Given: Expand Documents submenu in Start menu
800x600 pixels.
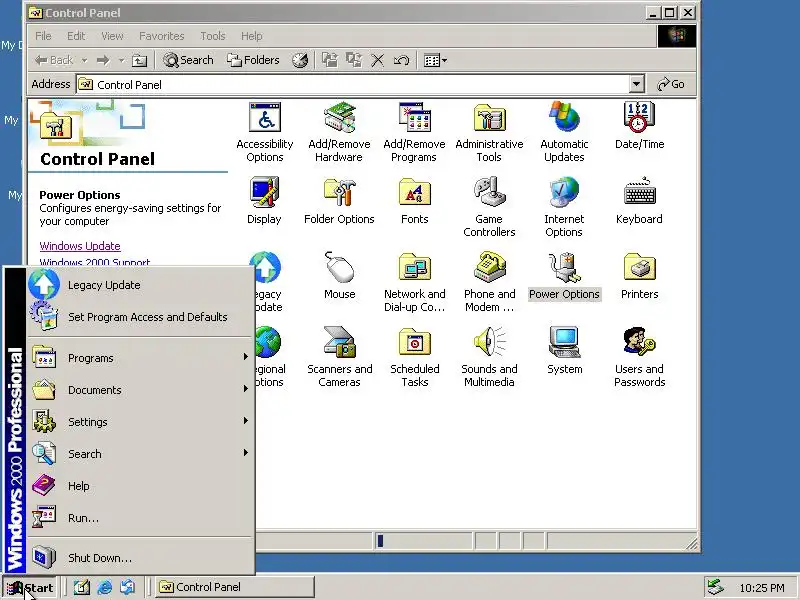Looking at the screenshot, I should click(140, 390).
